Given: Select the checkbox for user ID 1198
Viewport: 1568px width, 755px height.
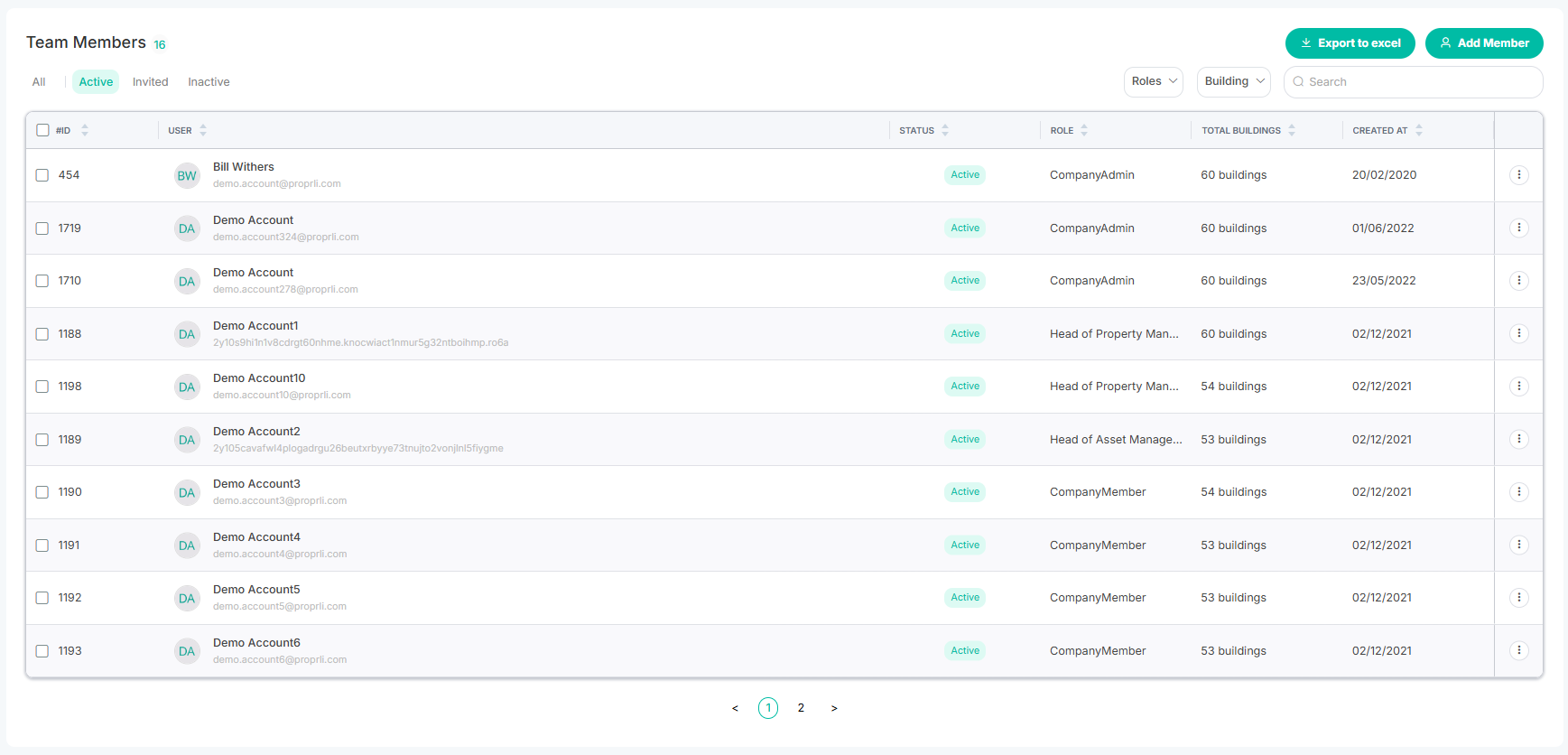Looking at the screenshot, I should point(42,387).
